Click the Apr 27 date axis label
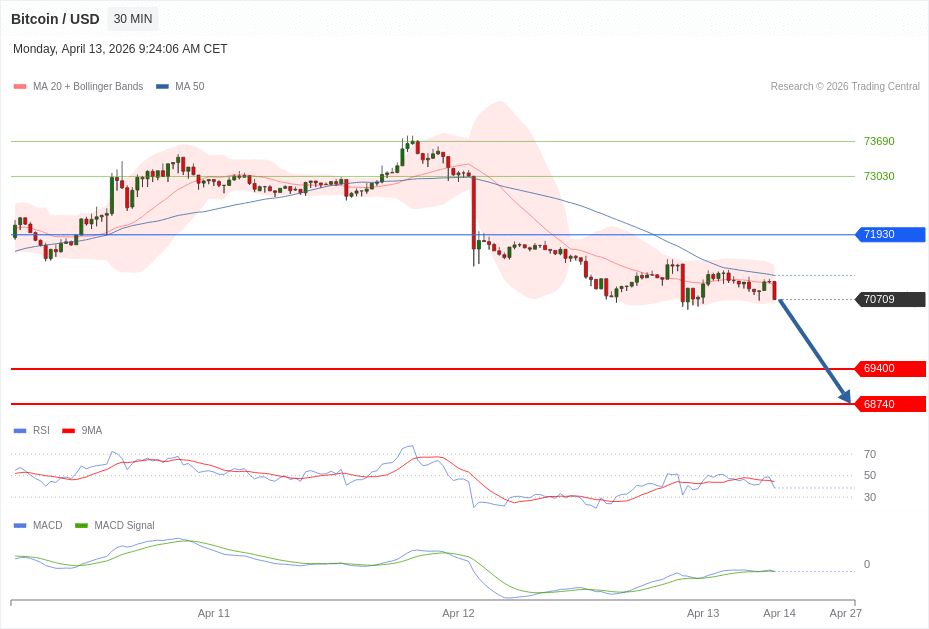The image size is (929, 629). [x=845, y=613]
